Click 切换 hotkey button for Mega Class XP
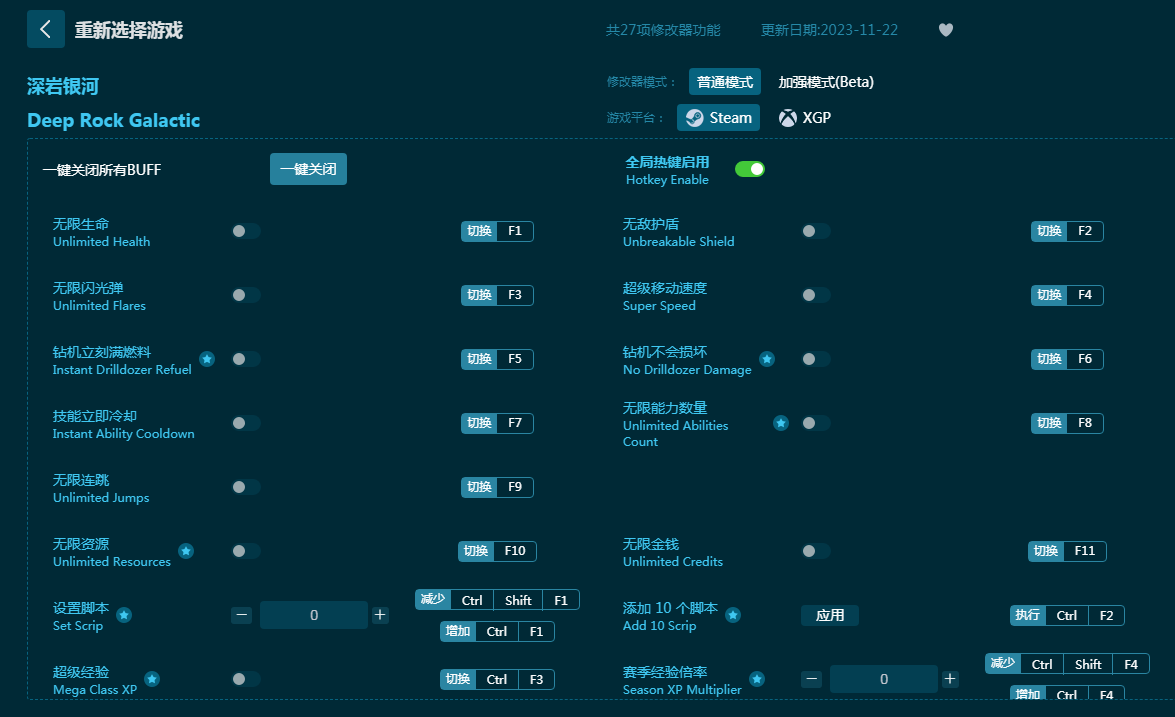 click(458, 679)
